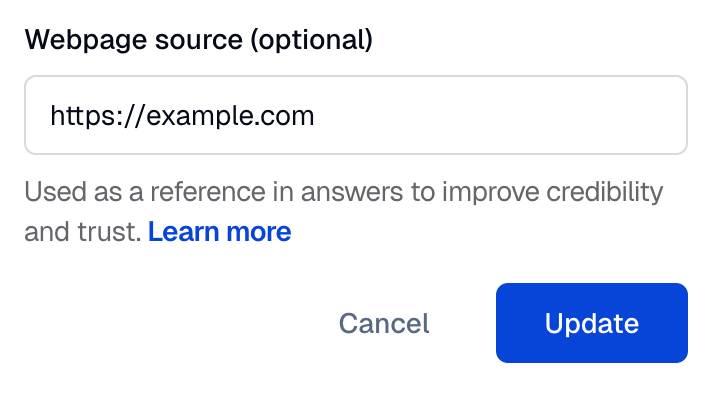Save changes with the blue Update button

(592, 323)
